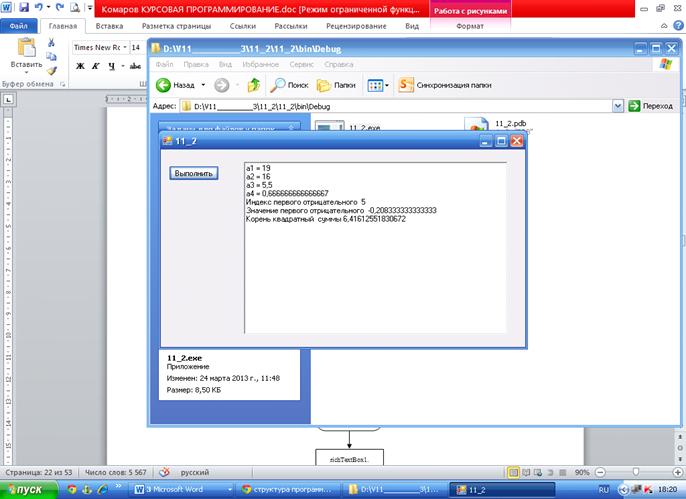Open Поиск search in Explorer toolbar
Viewport: 686px width, 499px height.
(x=279, y=86)
